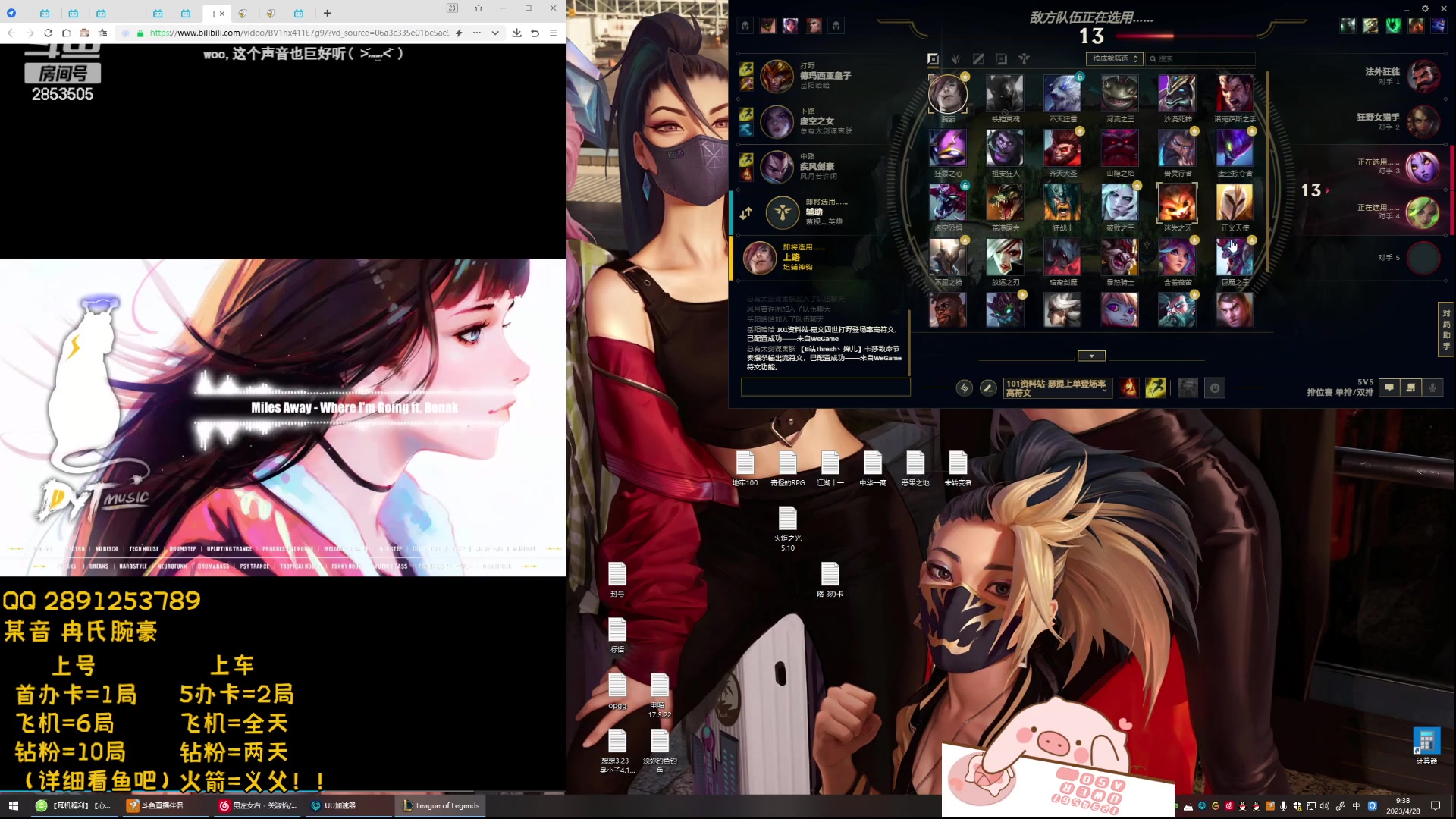The width and height of the screenshot is (1456, 819).
Task: Pick champion 正义天使 portrait
Action: tap(1235, 202)
